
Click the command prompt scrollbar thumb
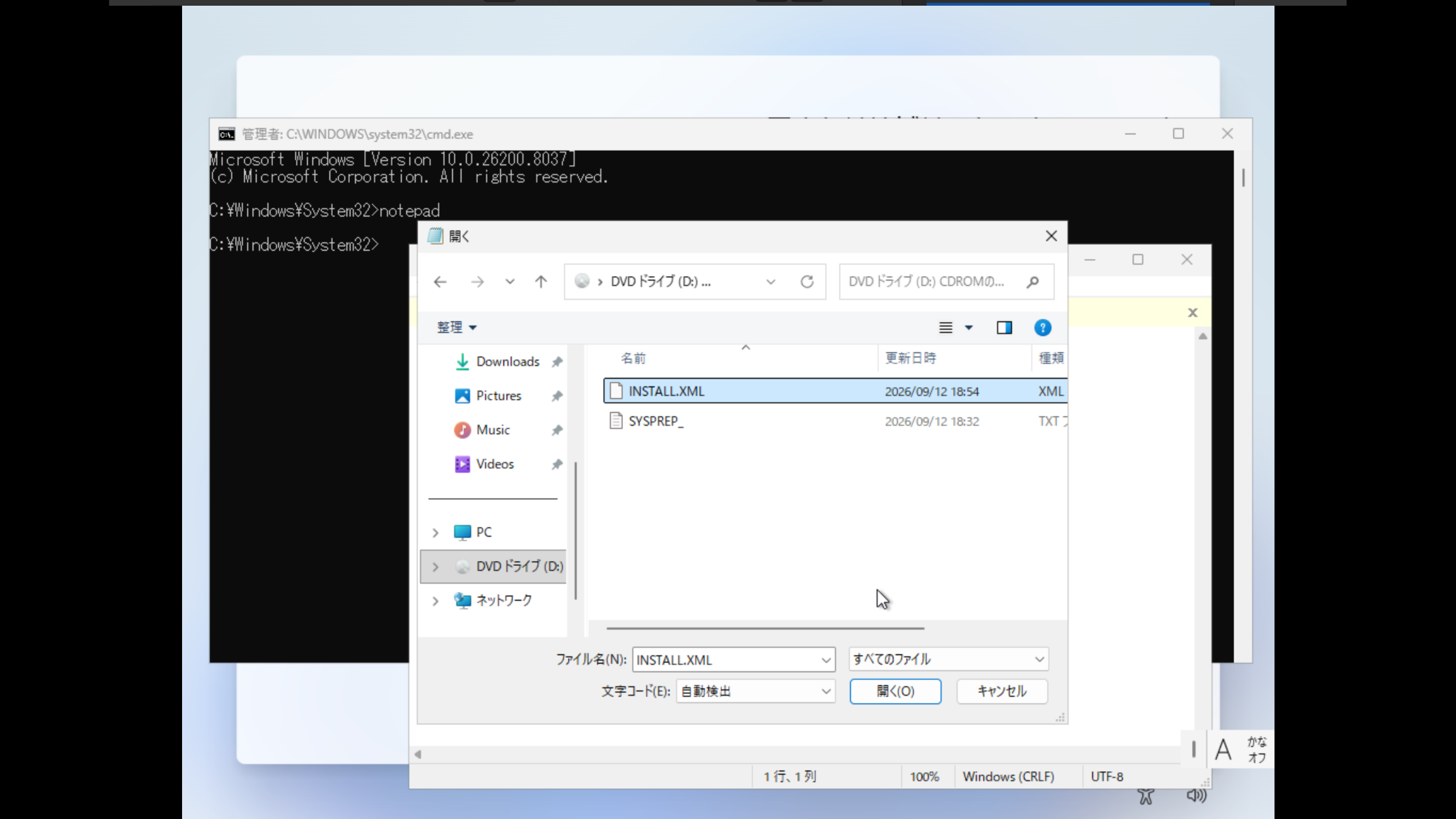coord(1243,178)
